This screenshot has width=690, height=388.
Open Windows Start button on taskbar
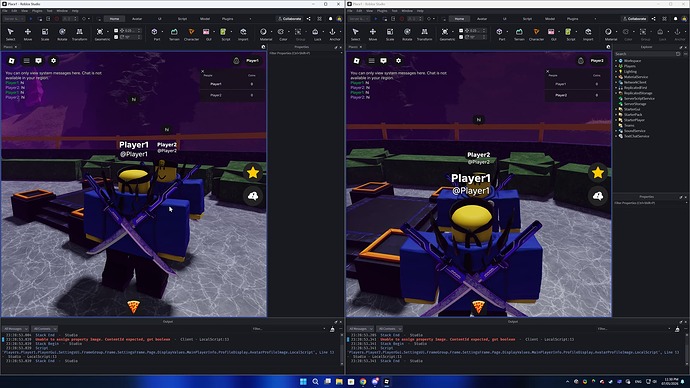tap(303, 381)
